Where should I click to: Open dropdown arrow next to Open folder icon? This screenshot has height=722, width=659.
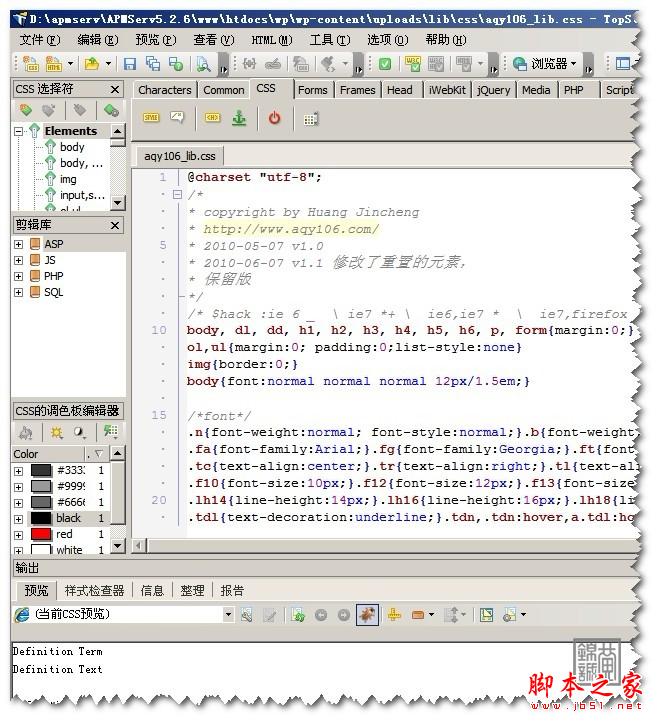(x=108, y=64)
